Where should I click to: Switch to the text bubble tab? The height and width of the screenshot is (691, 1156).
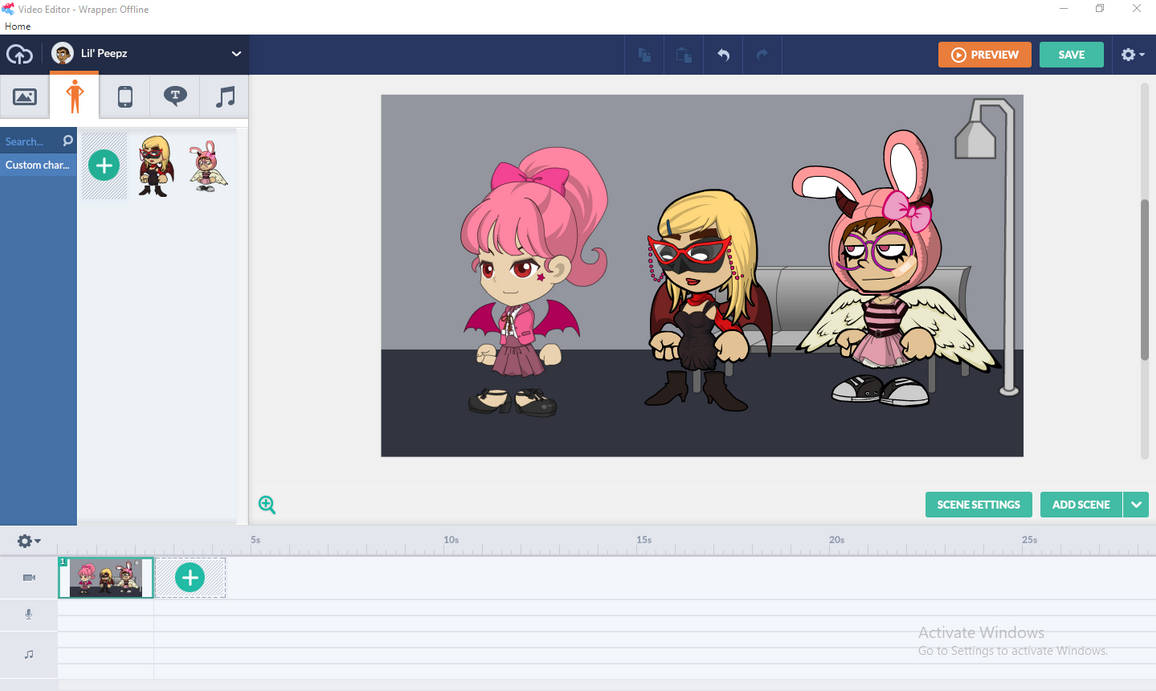click(175, 97)
